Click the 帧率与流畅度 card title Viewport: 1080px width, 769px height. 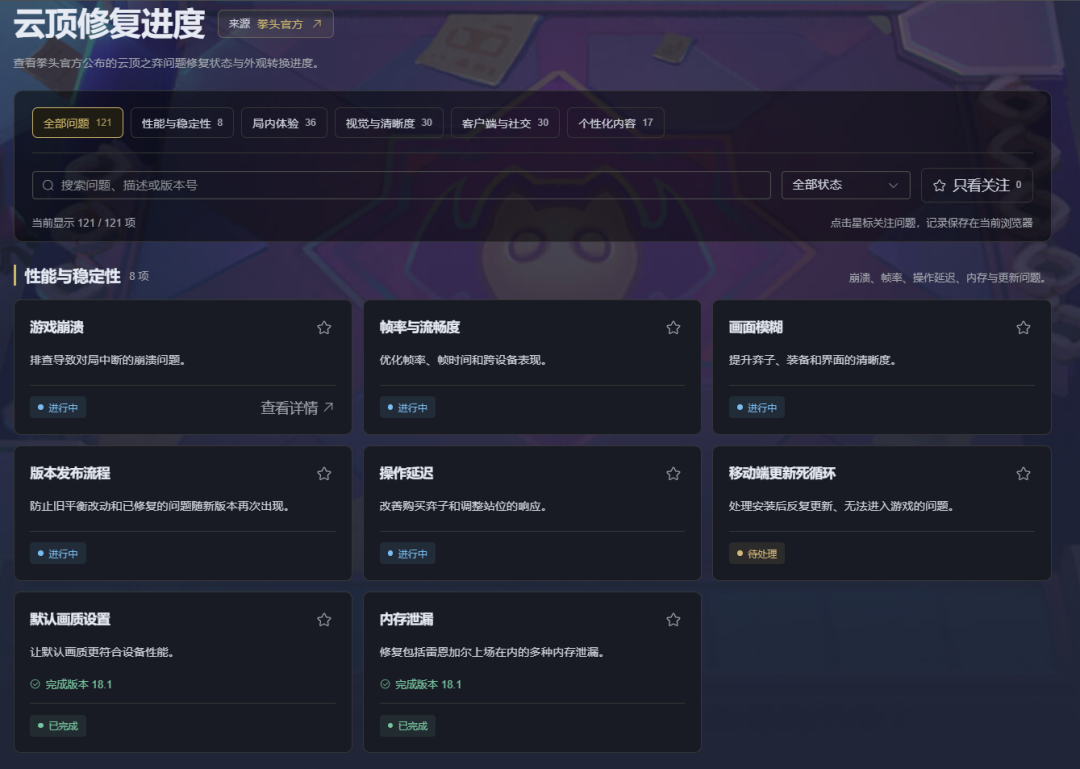pos(419,327)
